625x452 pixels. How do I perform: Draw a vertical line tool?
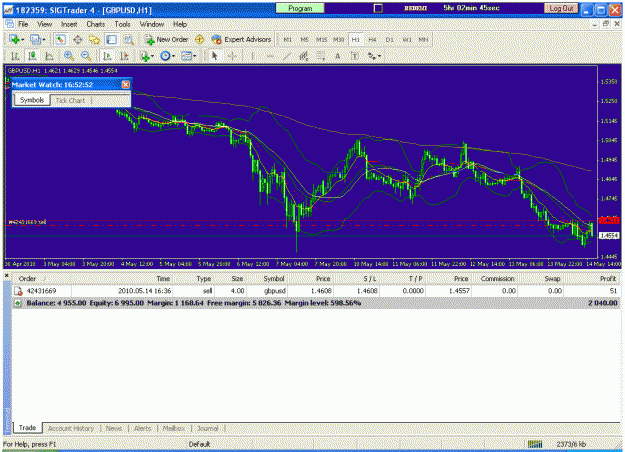coord(252,56)
